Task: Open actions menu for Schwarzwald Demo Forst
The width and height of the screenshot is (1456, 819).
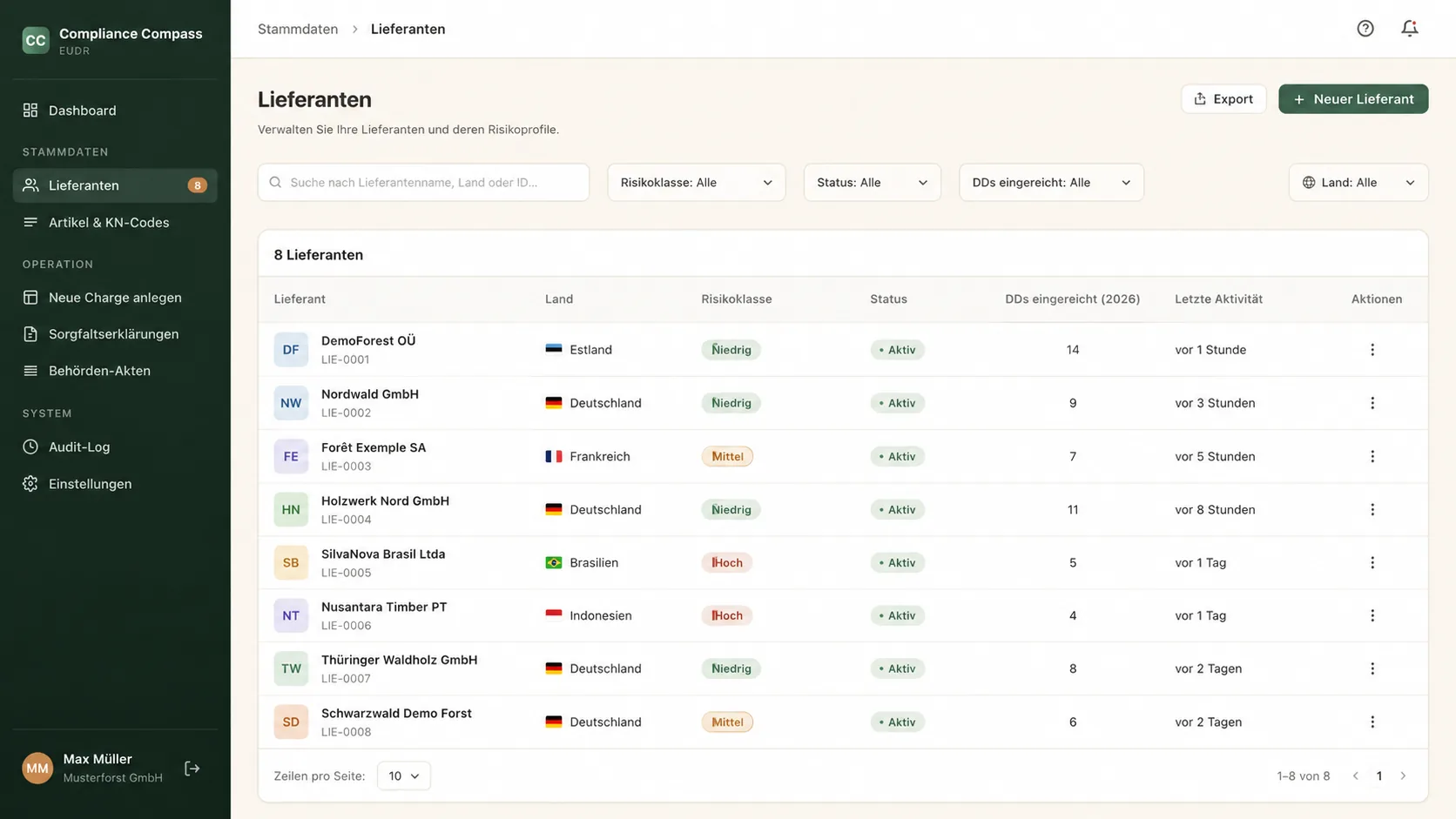Action: click(1372, 722)
